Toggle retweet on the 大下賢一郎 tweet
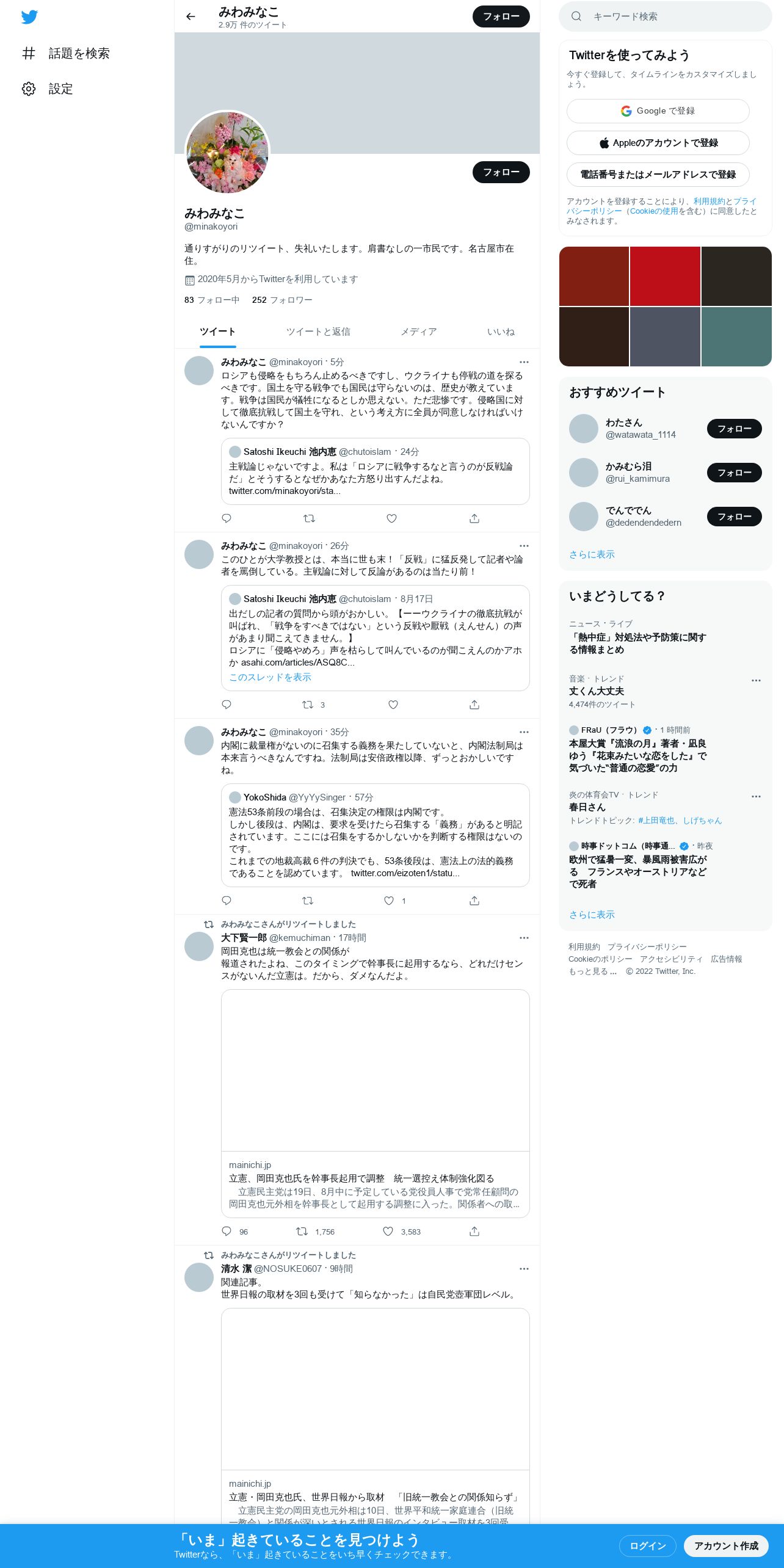This screenshot has height=1568, width=784. (x=302, y=1232)
